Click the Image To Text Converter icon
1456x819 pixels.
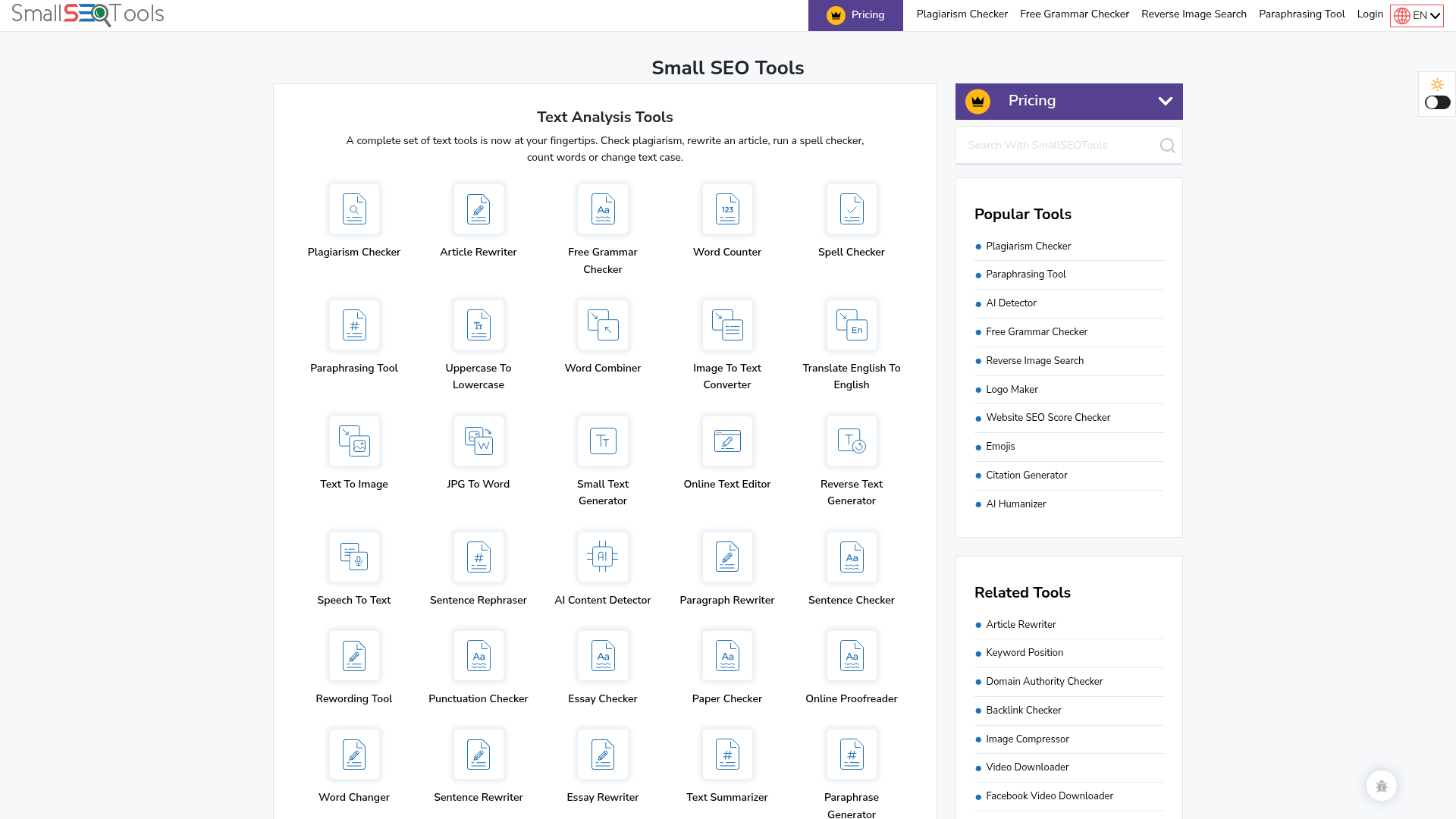(726, 325)
